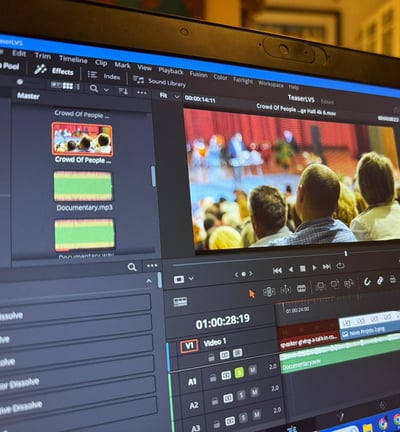Expand chevron next to media pool search

[106, 90]
